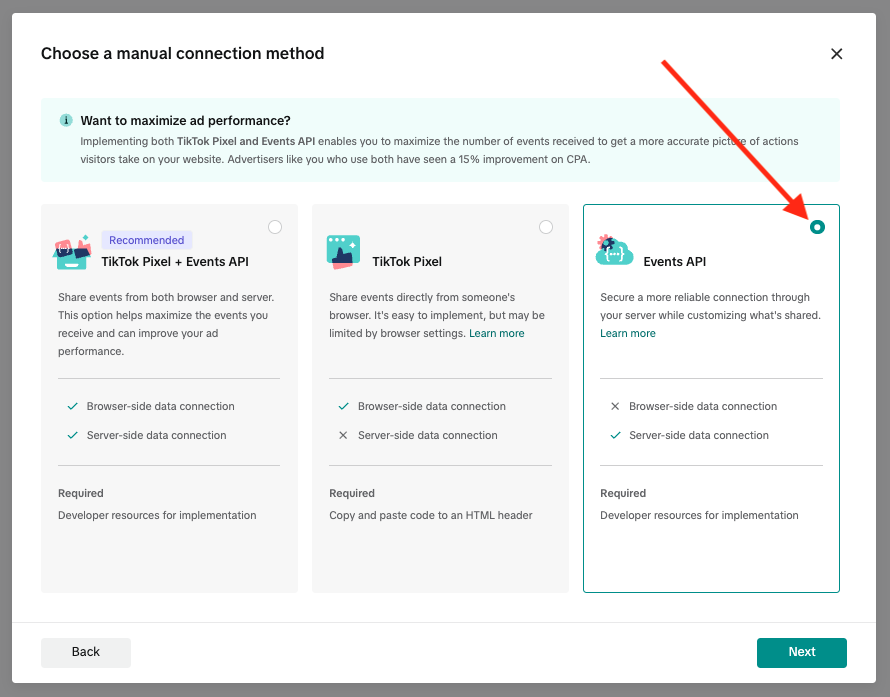This screenshot has width=890, height=697.
Task: Click the TikTok Pixel + Events API title
Action: 175,262
